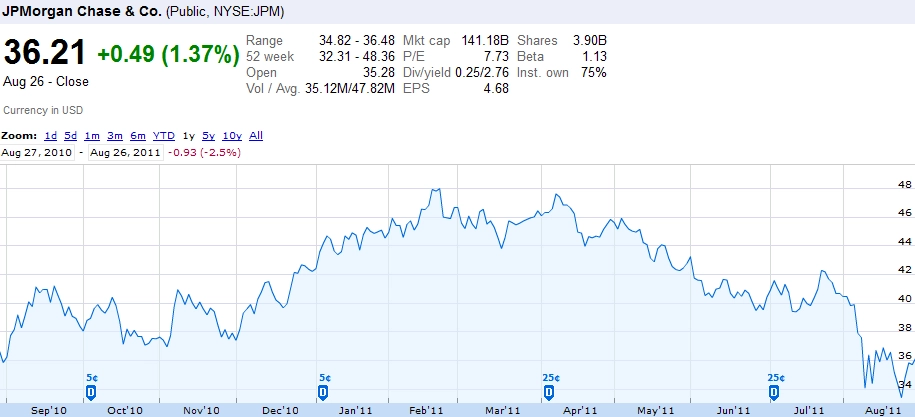Image resolution: width=915 pixels, height=417 pixels.
Task: Click the period change -0.93 (-2.5%)
Action: click(204, 153)
